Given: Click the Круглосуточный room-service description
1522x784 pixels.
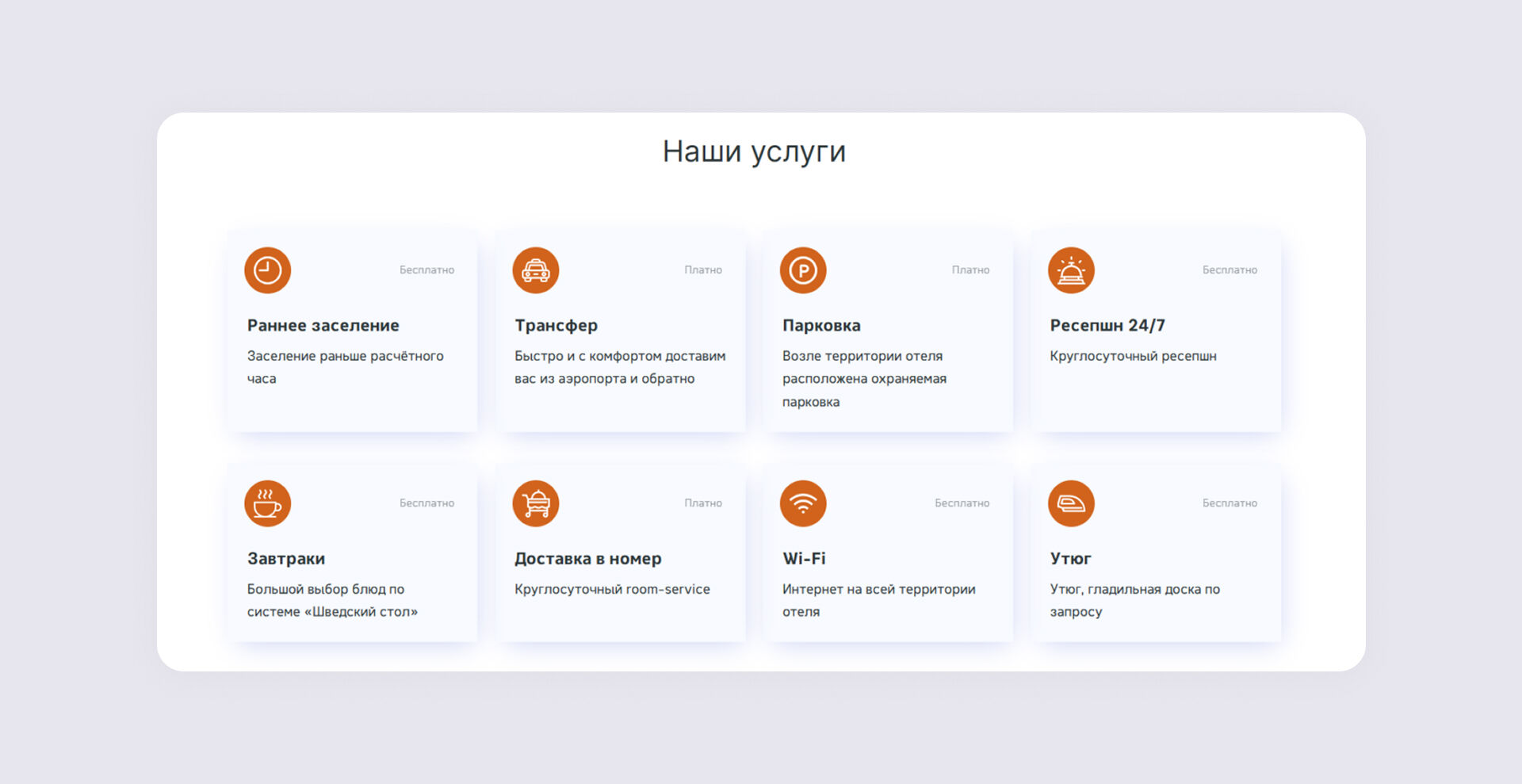Looking at the screenshot, I should pos(612,589).
